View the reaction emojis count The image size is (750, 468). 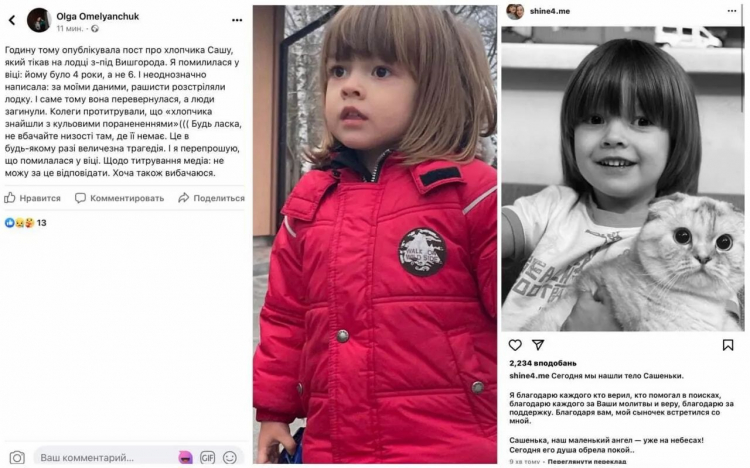coord(25,223)
